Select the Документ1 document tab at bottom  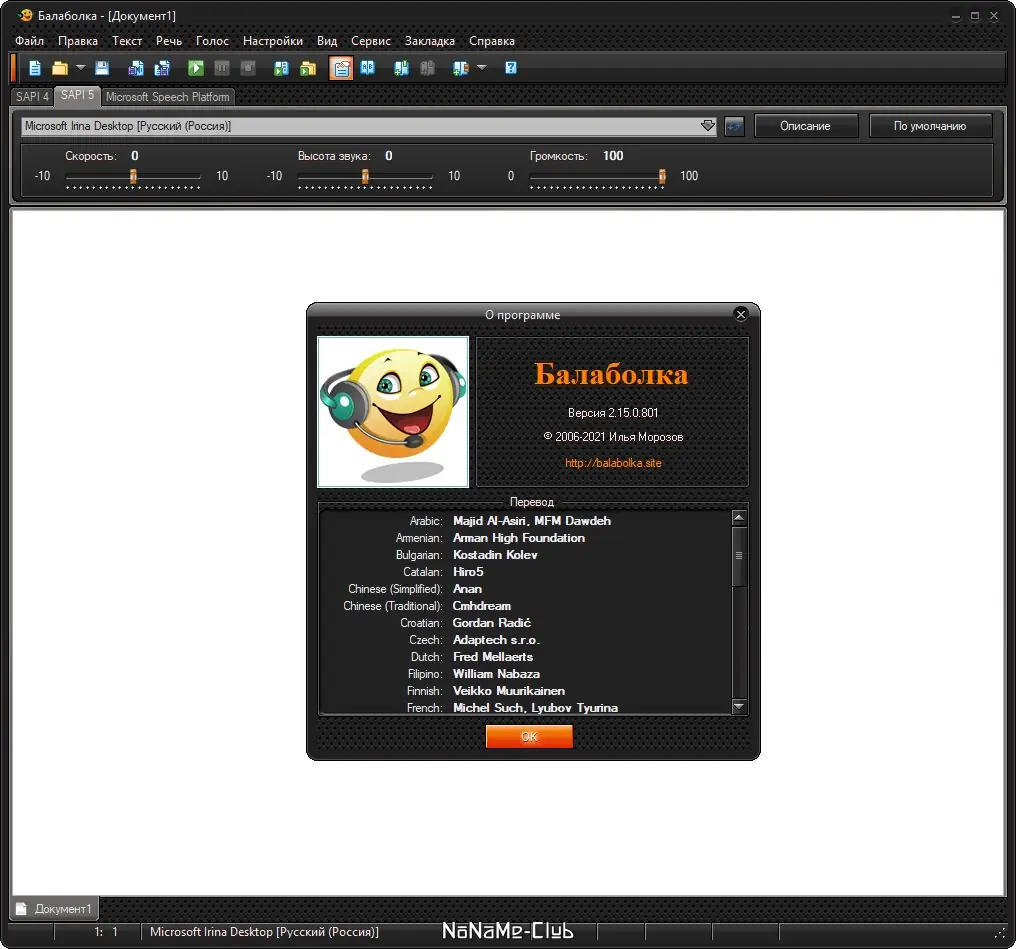pyautogui.click(x=54, y=909)
